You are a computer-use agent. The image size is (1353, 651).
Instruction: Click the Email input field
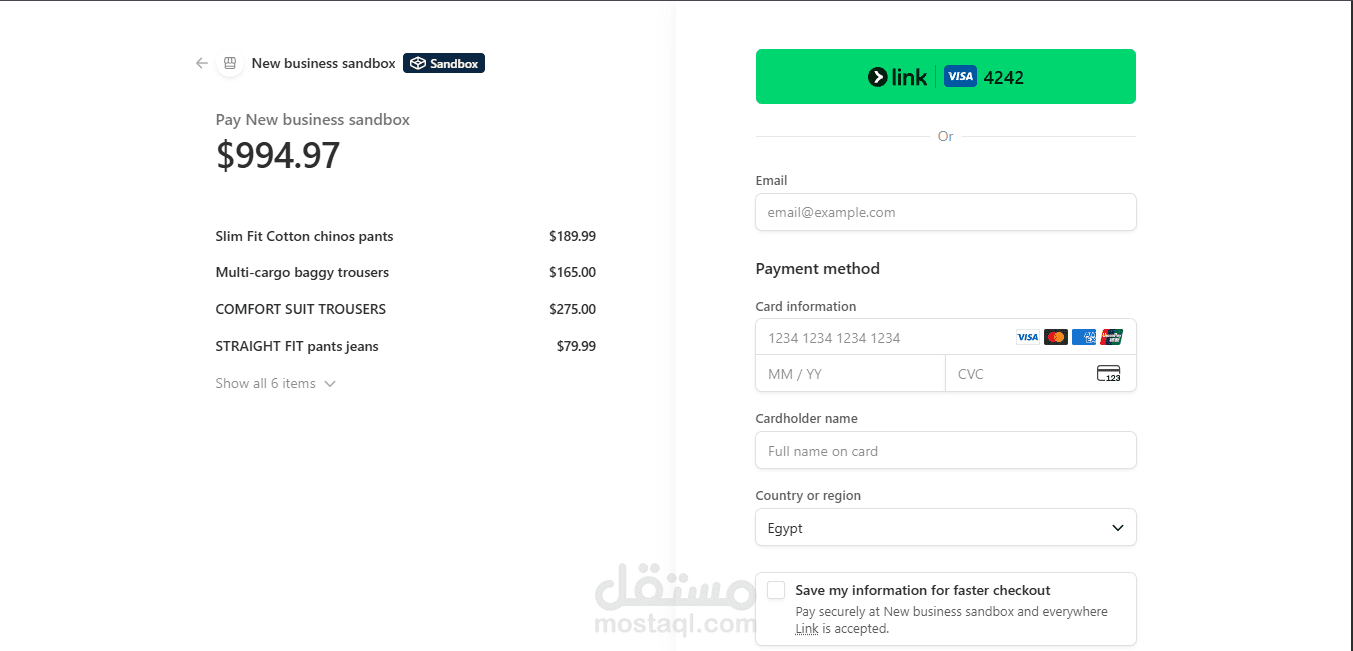click(945, 212)
